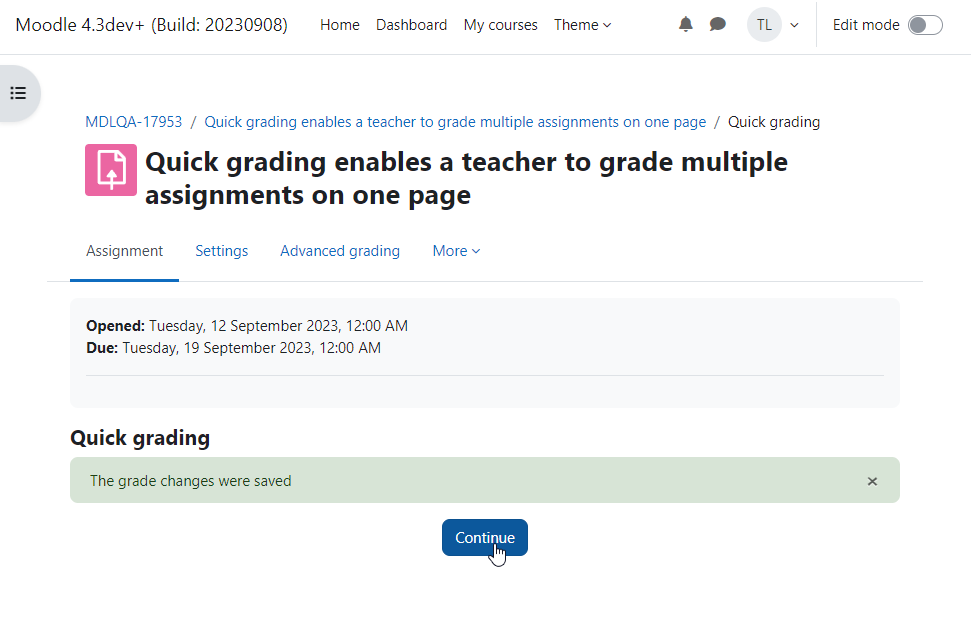The image size is (971, 627).
Task: Dismiss the grade changes saved notice
Action: [x=872, y=481]
